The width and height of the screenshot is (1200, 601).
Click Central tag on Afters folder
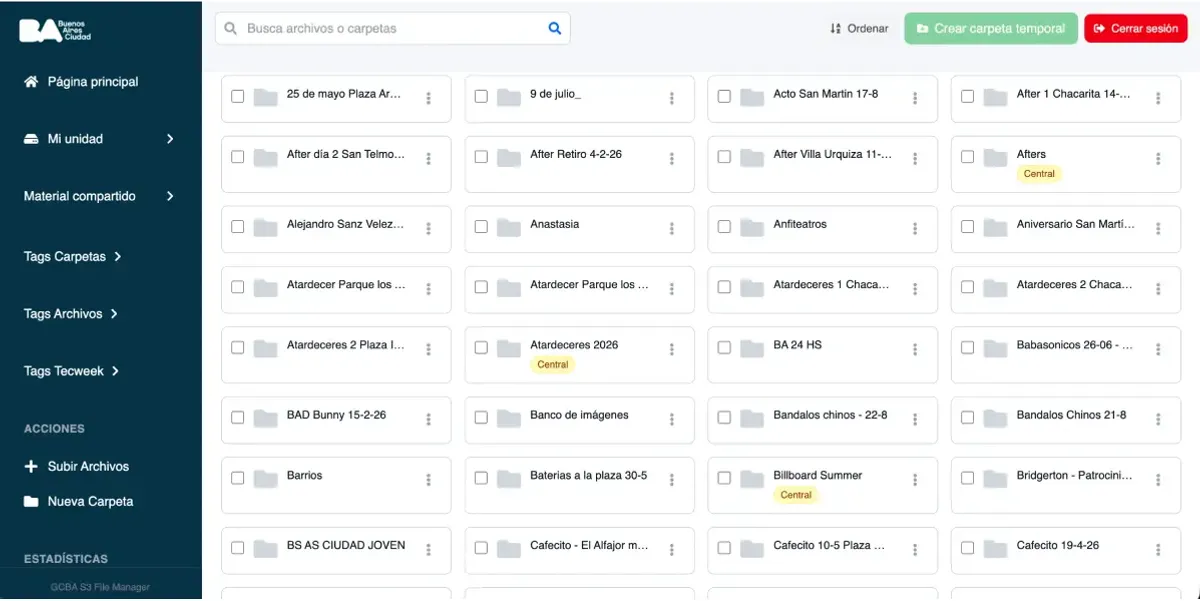click(x=1039, y=174)
